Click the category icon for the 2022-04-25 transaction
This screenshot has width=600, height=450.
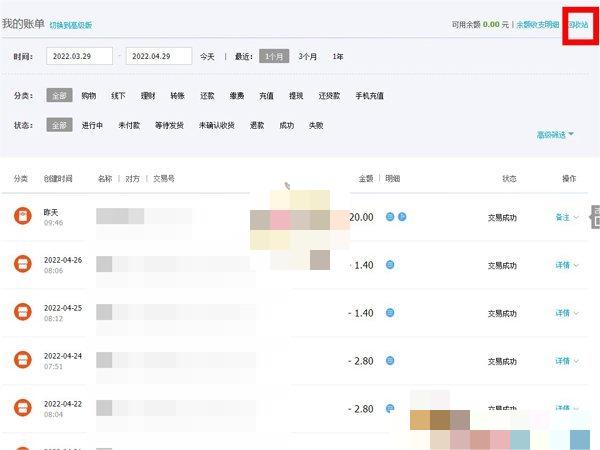22,313
